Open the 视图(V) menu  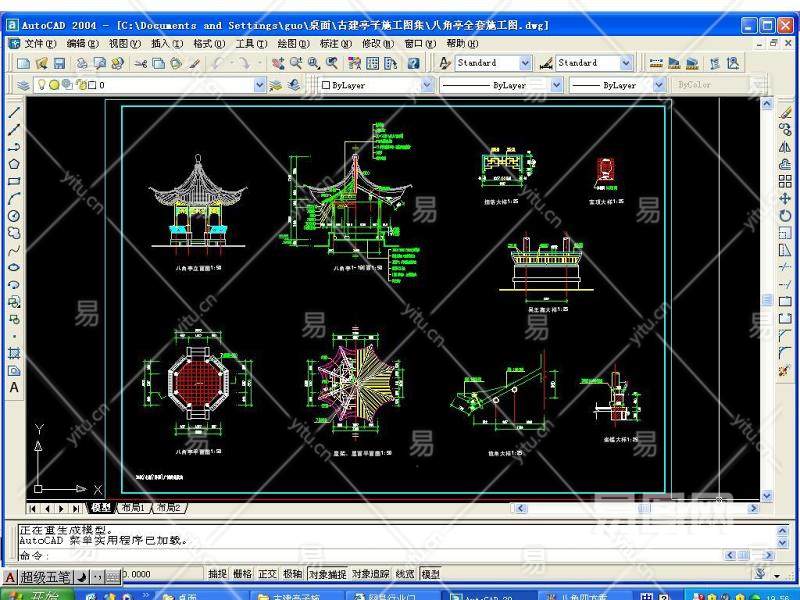click(125, 44)
